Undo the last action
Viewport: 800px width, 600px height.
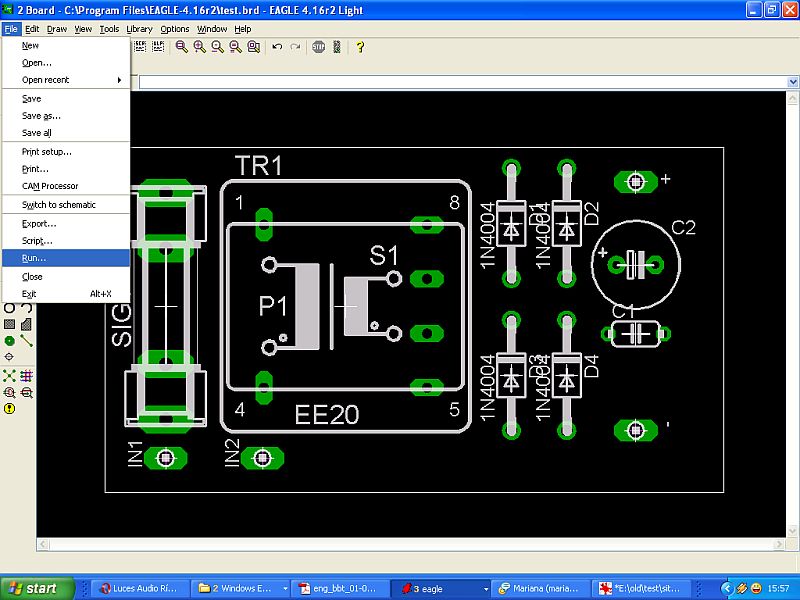click(277, 47)
